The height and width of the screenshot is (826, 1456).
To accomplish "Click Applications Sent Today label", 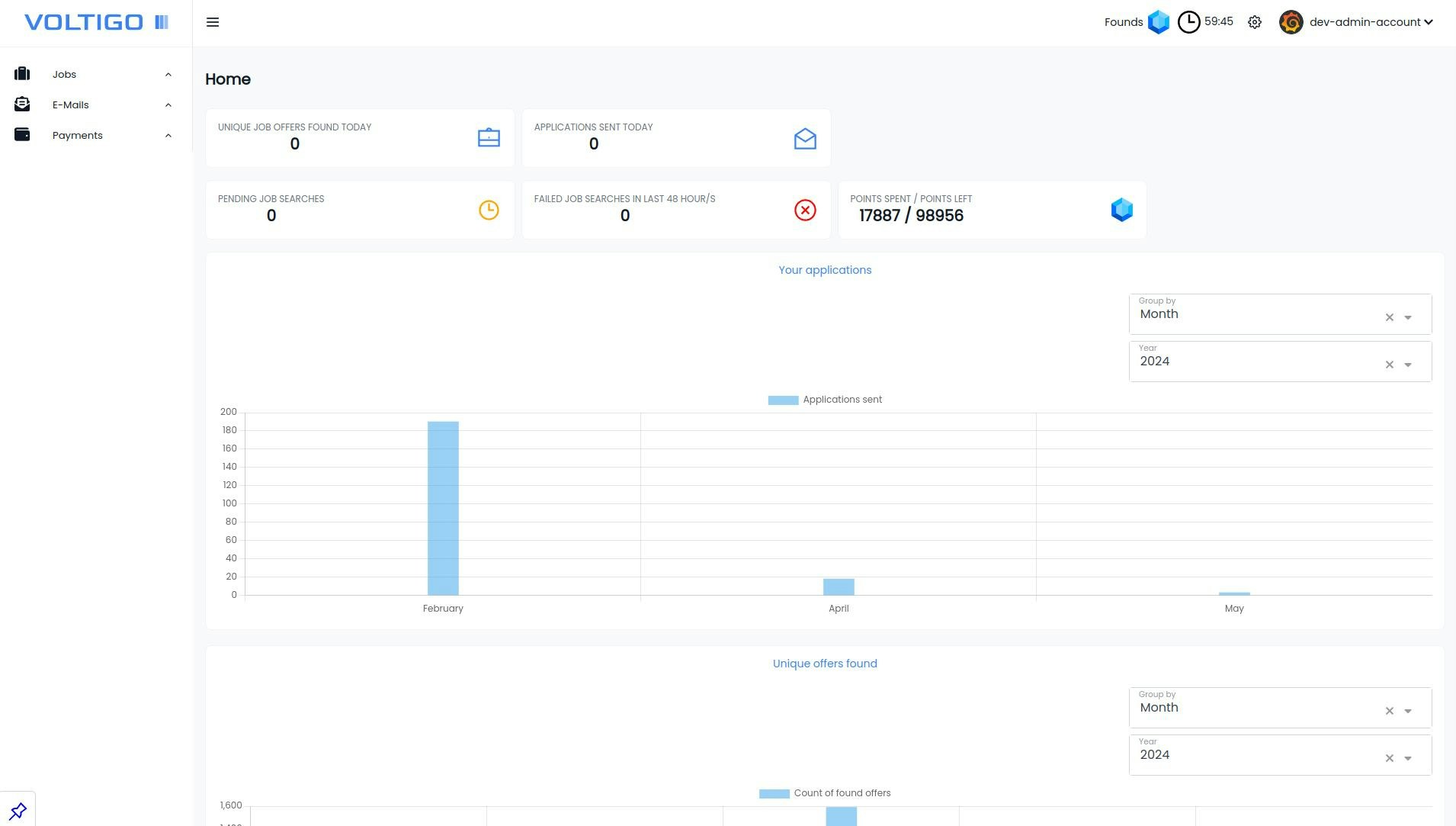I will tap(593, 127).
